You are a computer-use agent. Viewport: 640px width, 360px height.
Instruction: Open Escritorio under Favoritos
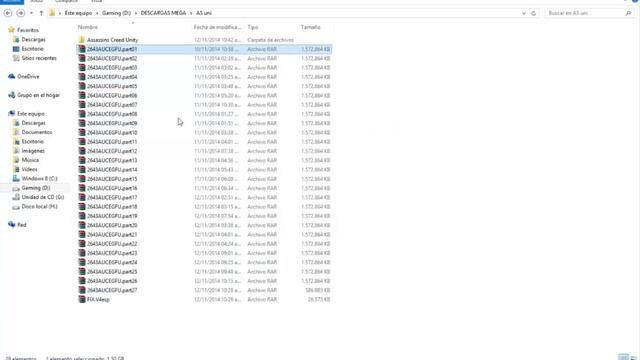coord(33,49)
